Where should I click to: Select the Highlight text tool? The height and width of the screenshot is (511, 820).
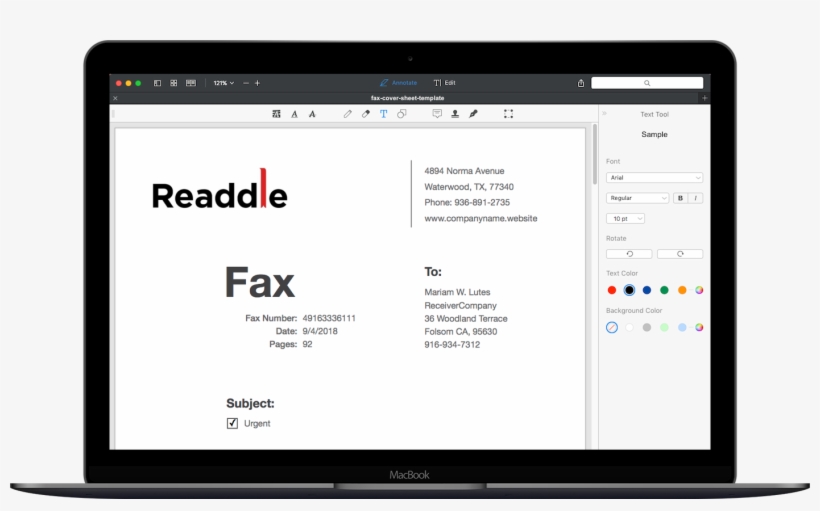276,114
